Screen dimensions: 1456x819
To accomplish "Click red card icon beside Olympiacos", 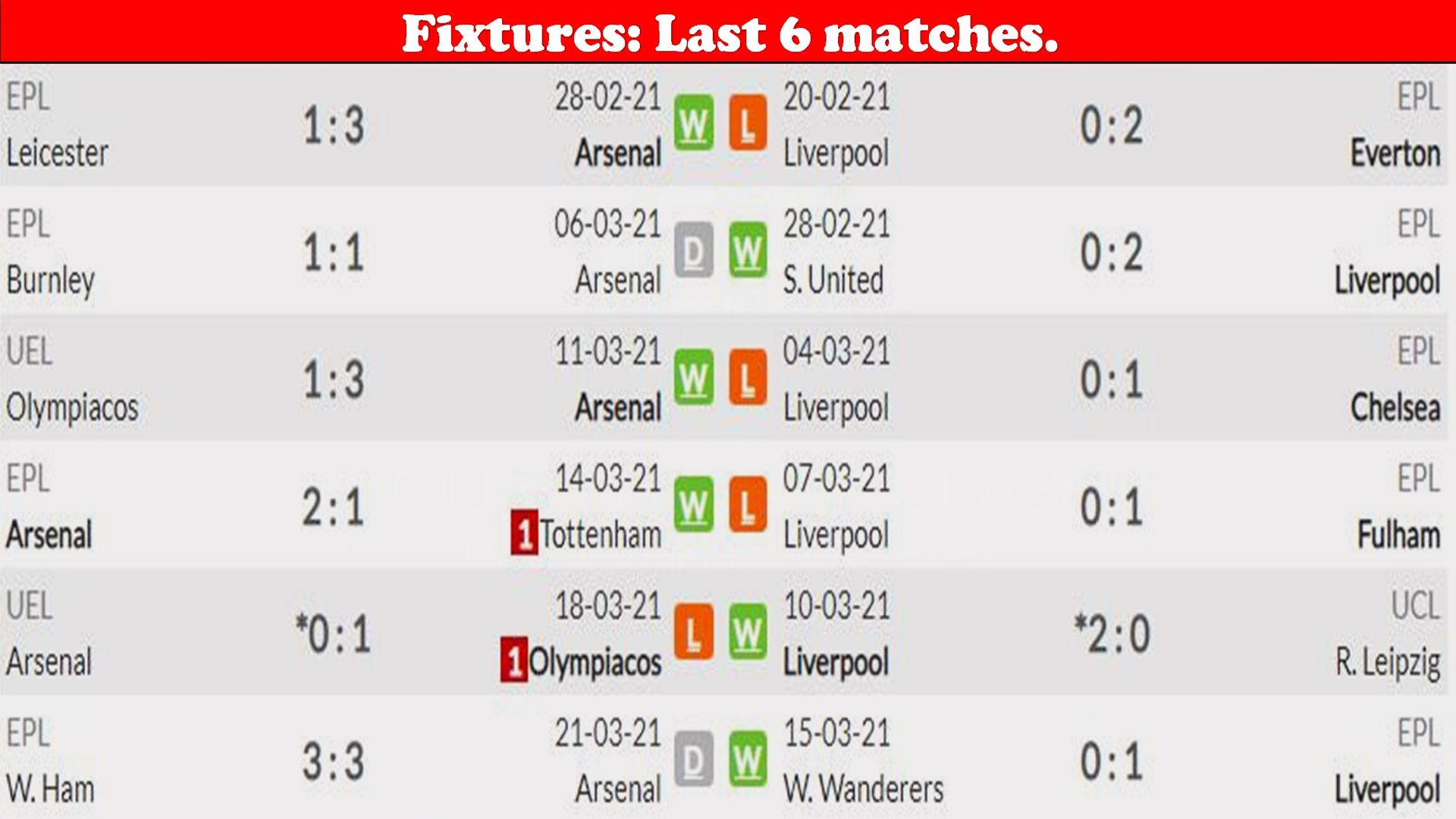I will click(513, 661).
